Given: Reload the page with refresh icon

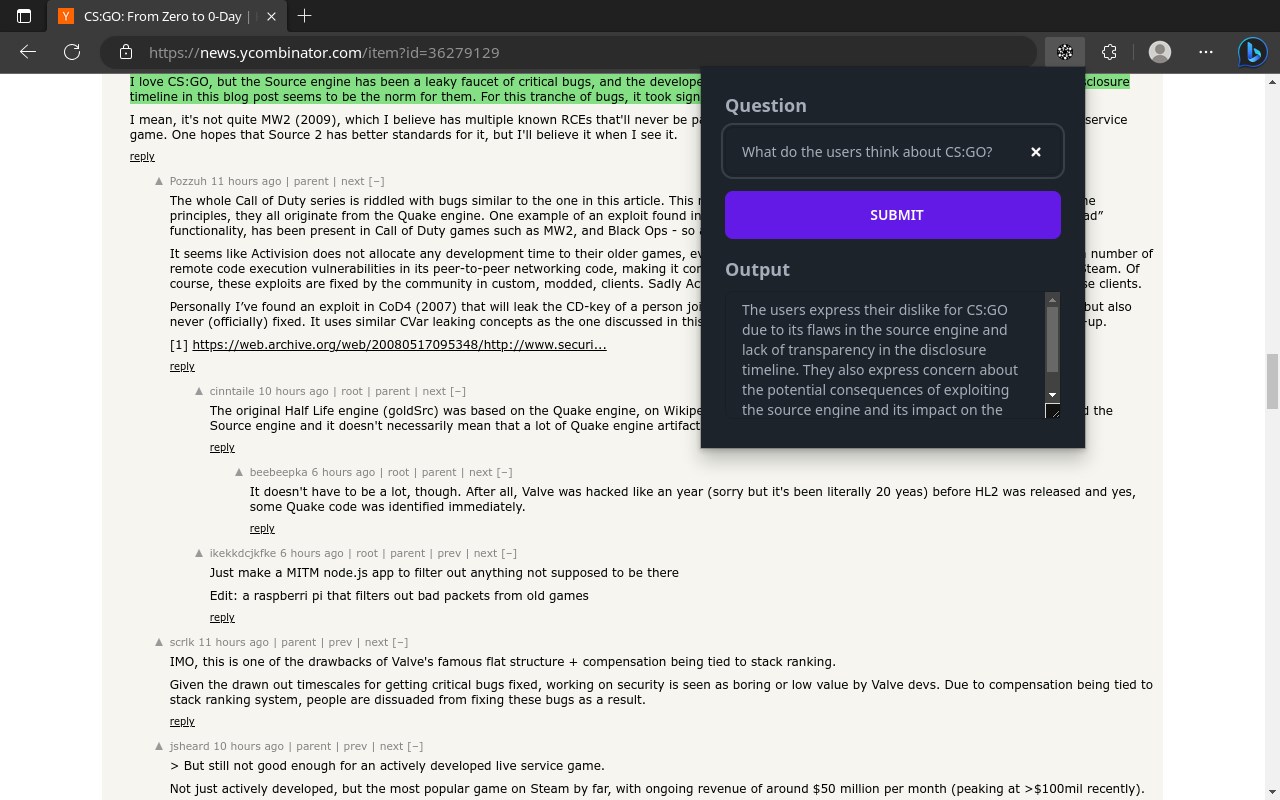Looking at the screenshot, I should [72, 52].
